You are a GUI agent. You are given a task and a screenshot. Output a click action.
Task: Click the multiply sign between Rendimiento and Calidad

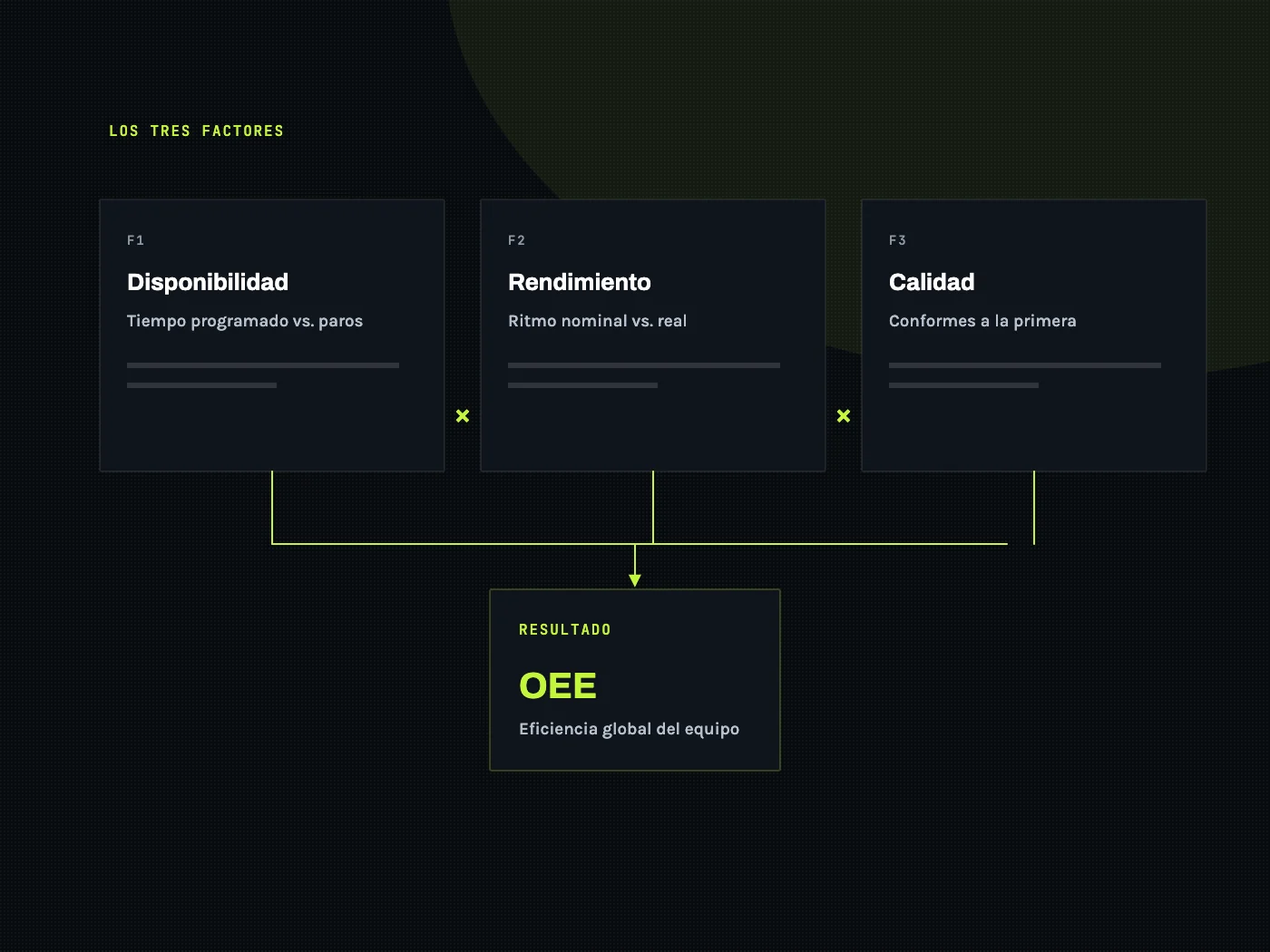[844, 416]
